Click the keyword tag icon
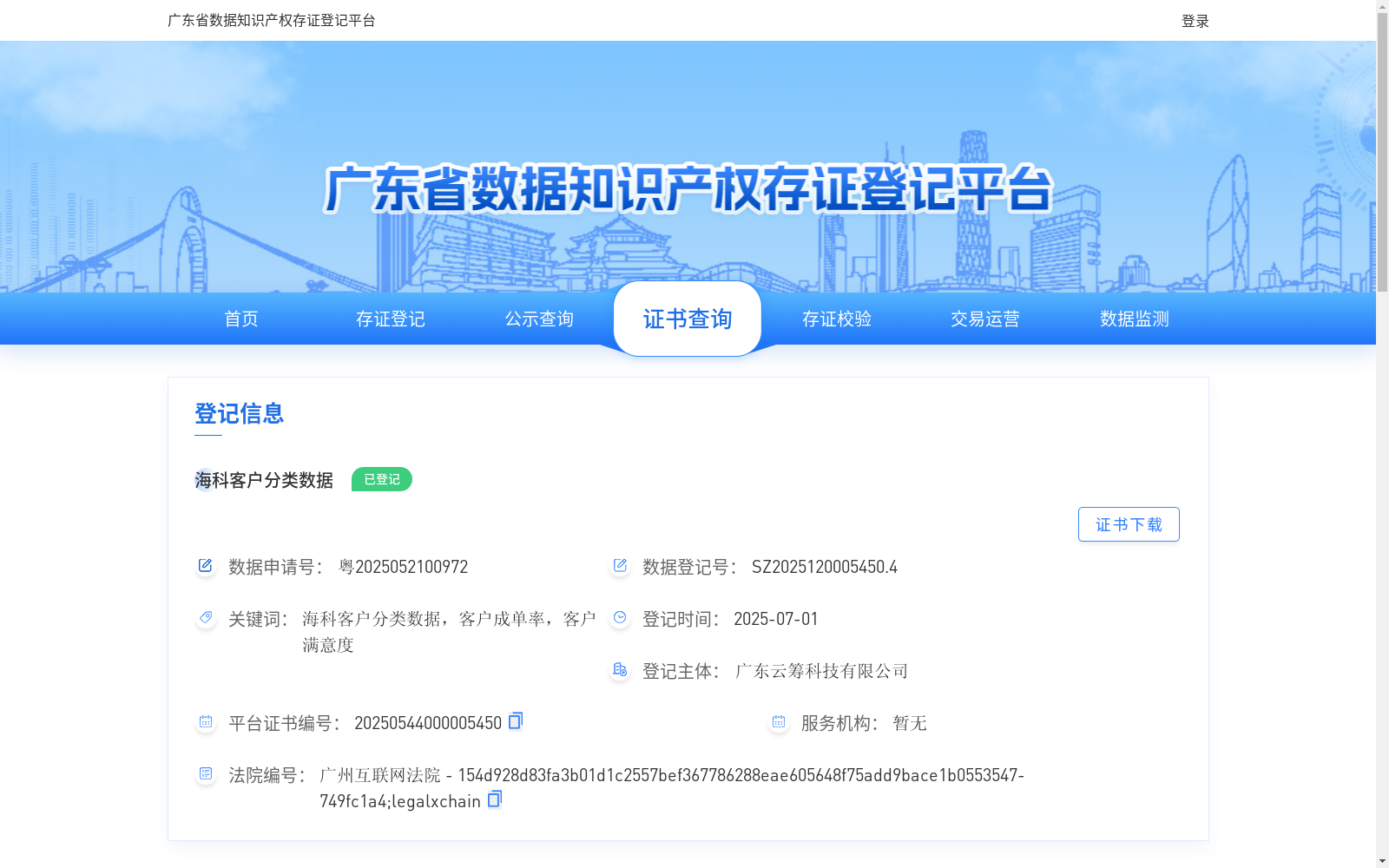 pos(206,618)
